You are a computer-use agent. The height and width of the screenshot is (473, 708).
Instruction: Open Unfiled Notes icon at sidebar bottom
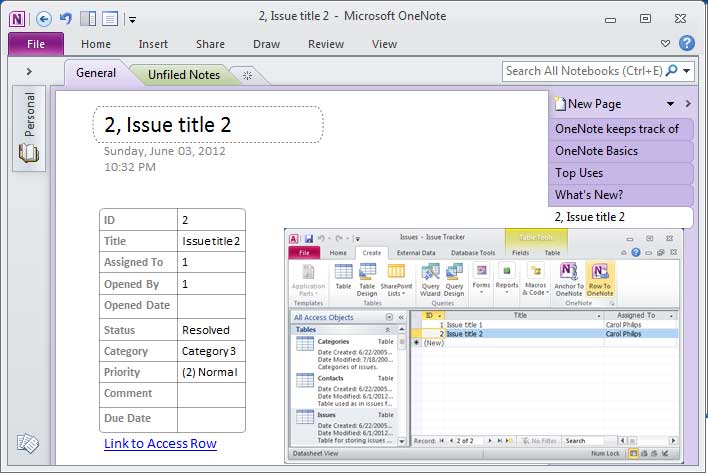28,444
